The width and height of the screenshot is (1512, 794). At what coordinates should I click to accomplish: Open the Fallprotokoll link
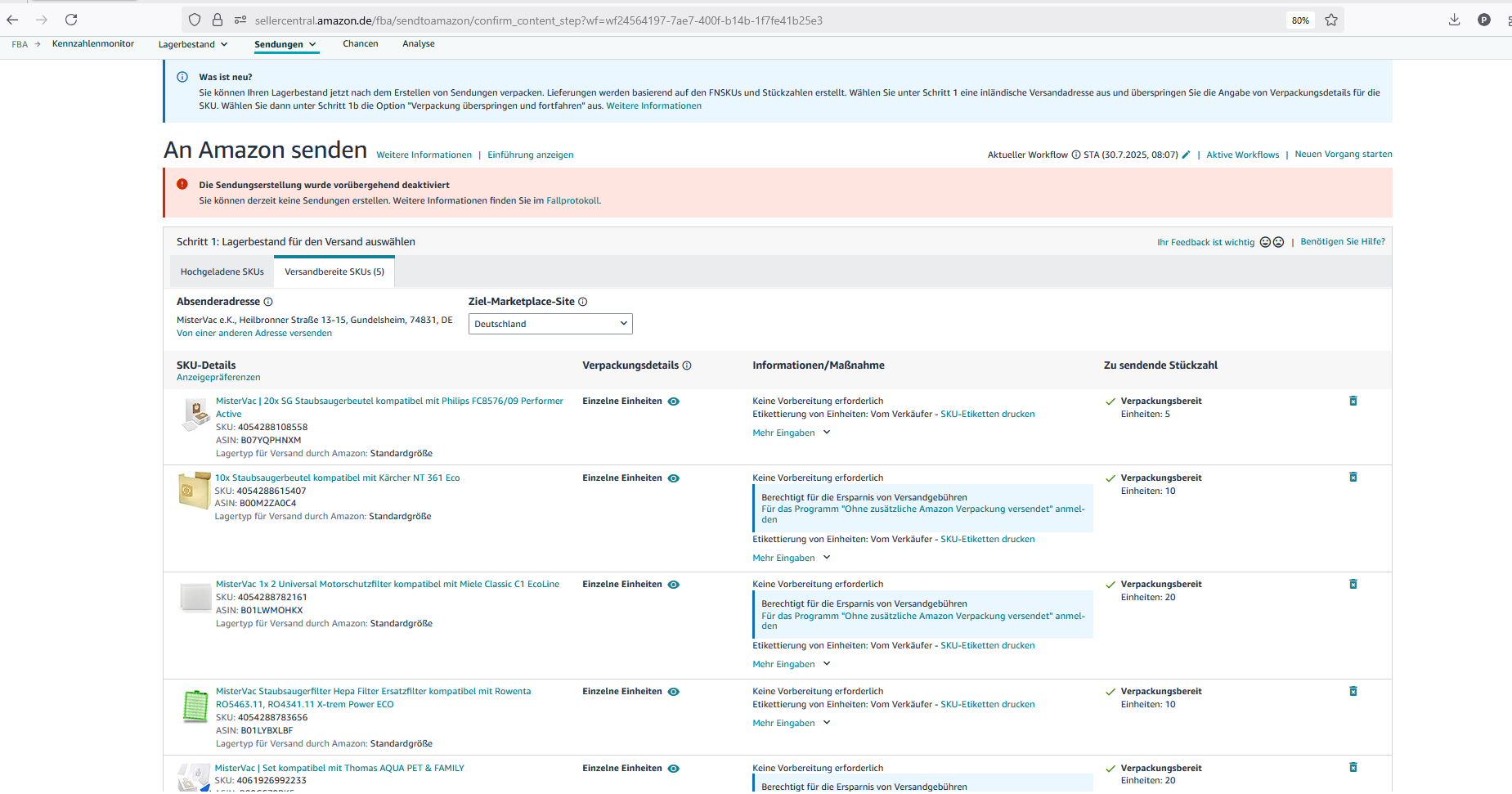(572, 201)
